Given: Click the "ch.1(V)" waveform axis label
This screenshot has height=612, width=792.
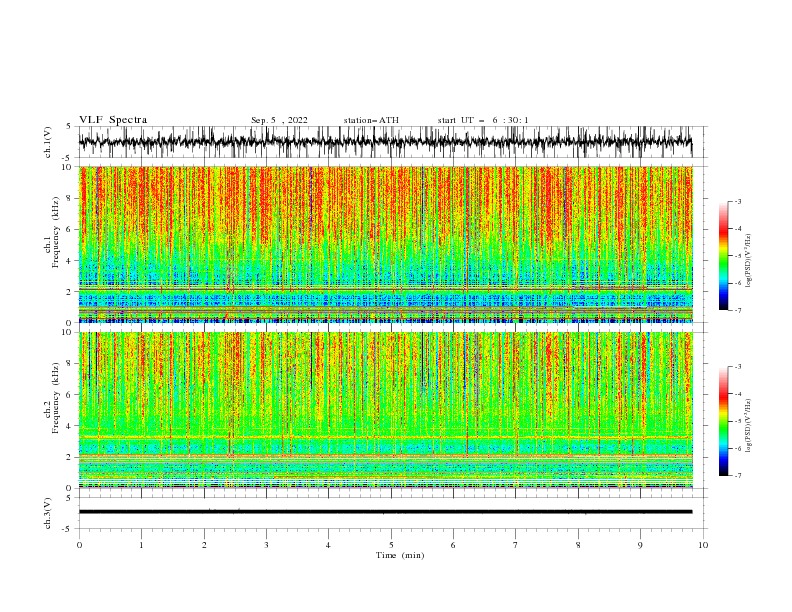Looking at the screenshot, I should coord(48,141).
